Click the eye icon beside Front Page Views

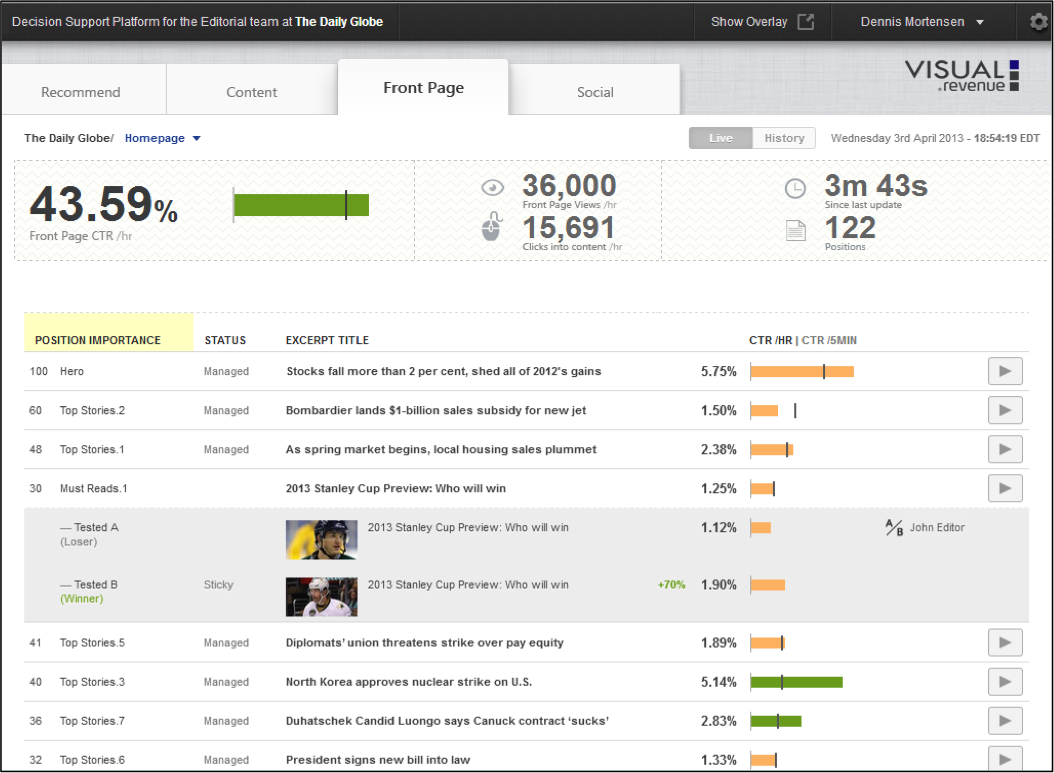click(x=493, y=188)
